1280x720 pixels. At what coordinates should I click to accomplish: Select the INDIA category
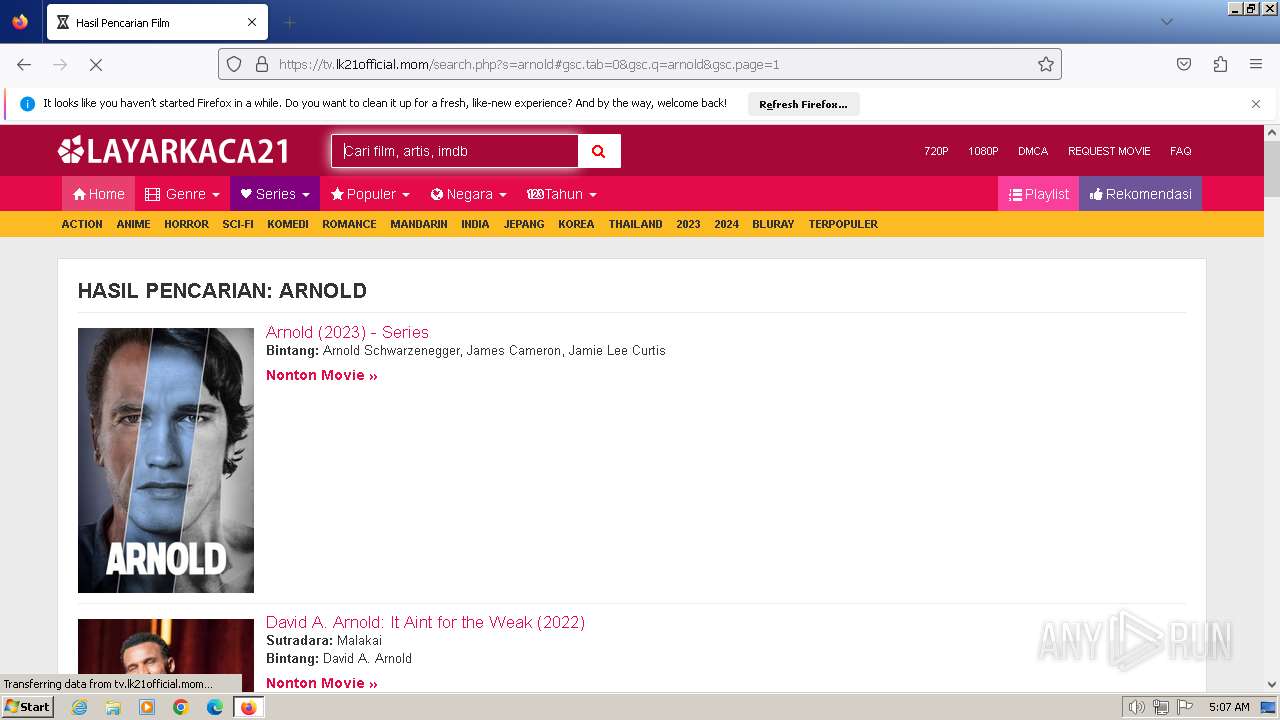tap(475, 224)
